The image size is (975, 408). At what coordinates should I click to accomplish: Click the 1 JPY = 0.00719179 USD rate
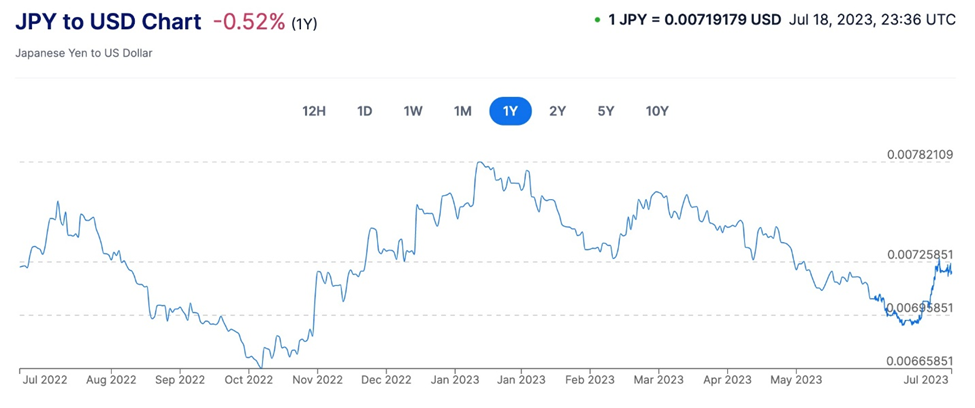[x=694, y=19]
